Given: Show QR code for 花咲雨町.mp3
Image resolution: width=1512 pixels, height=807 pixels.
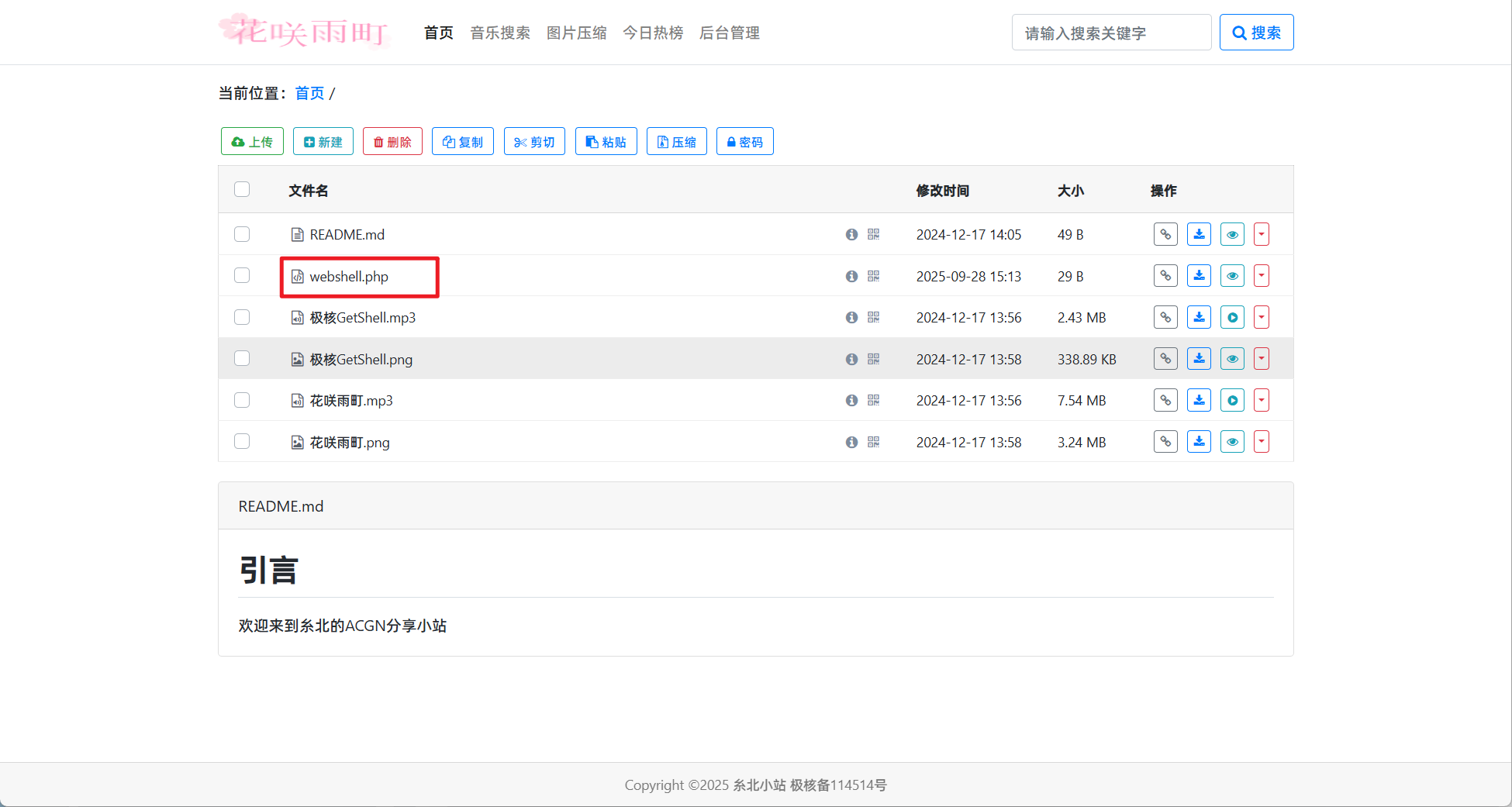Looking at the screenshot, I should click(x=873, y=400).
